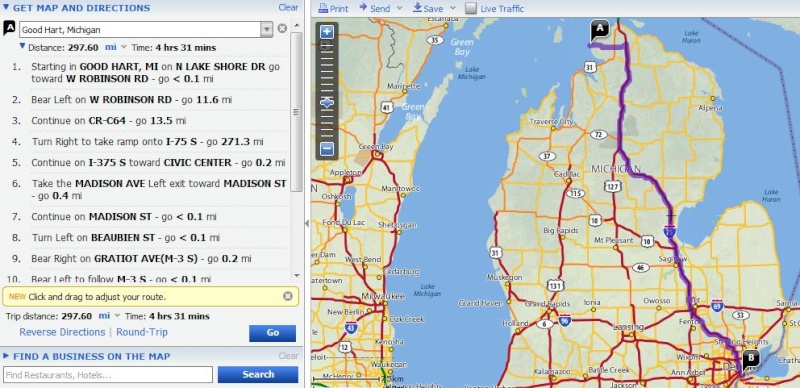Image resolution: width=800 pixels, height=388 pixels.
Task: Click the Print icon in the toolbar
Action: pos(323,8)
